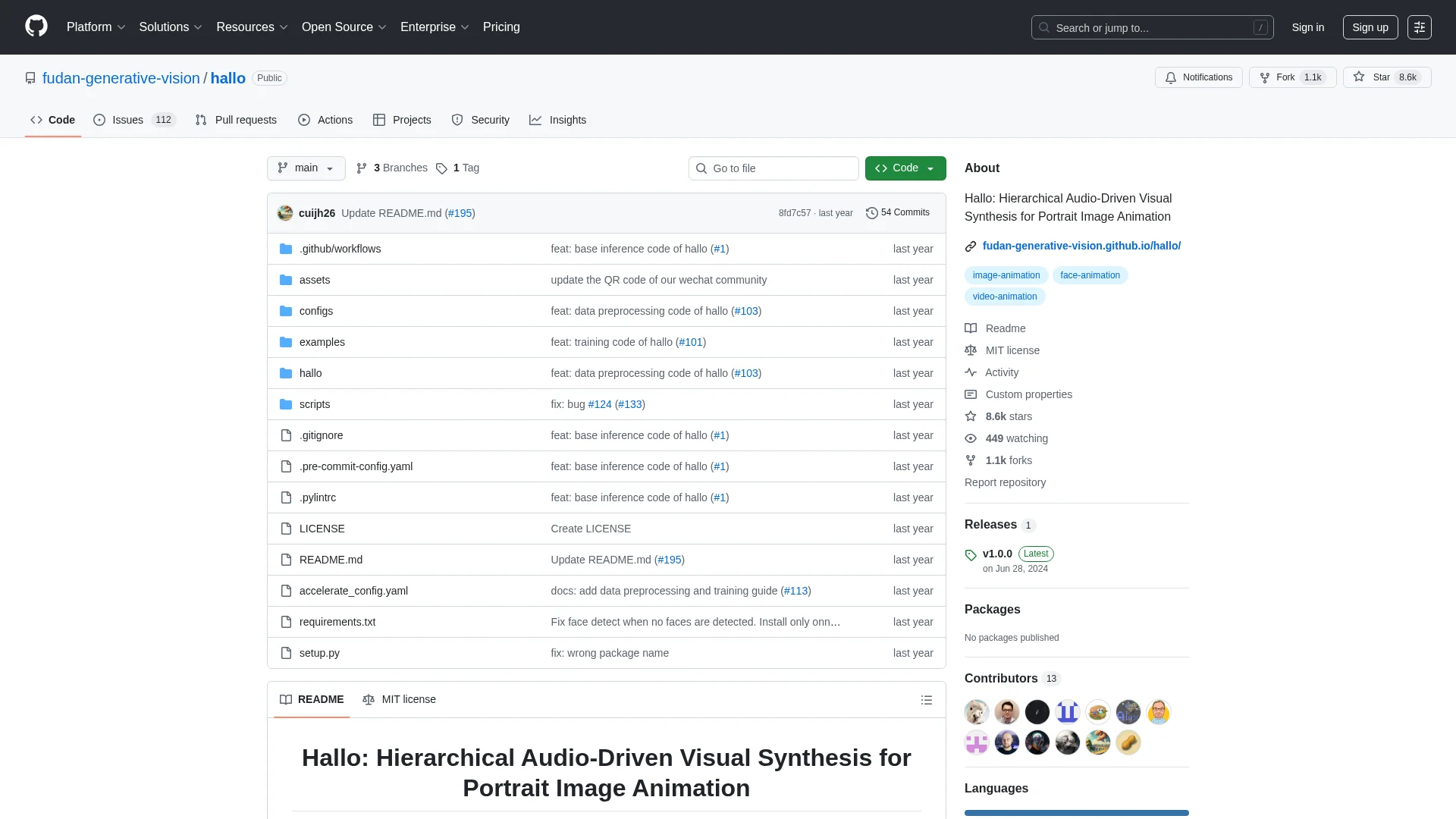Image resolution: width=1456 pixels, height=819 pixels.
Task: Expand the main branch dropdown
Action: pyautogui.click(x=306, y=168)
